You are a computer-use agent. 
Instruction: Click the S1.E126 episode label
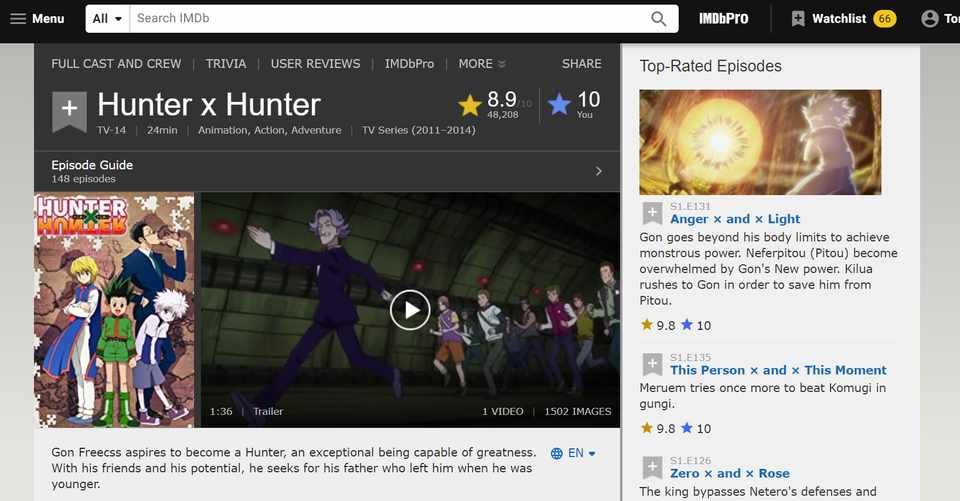click(690, 461)
